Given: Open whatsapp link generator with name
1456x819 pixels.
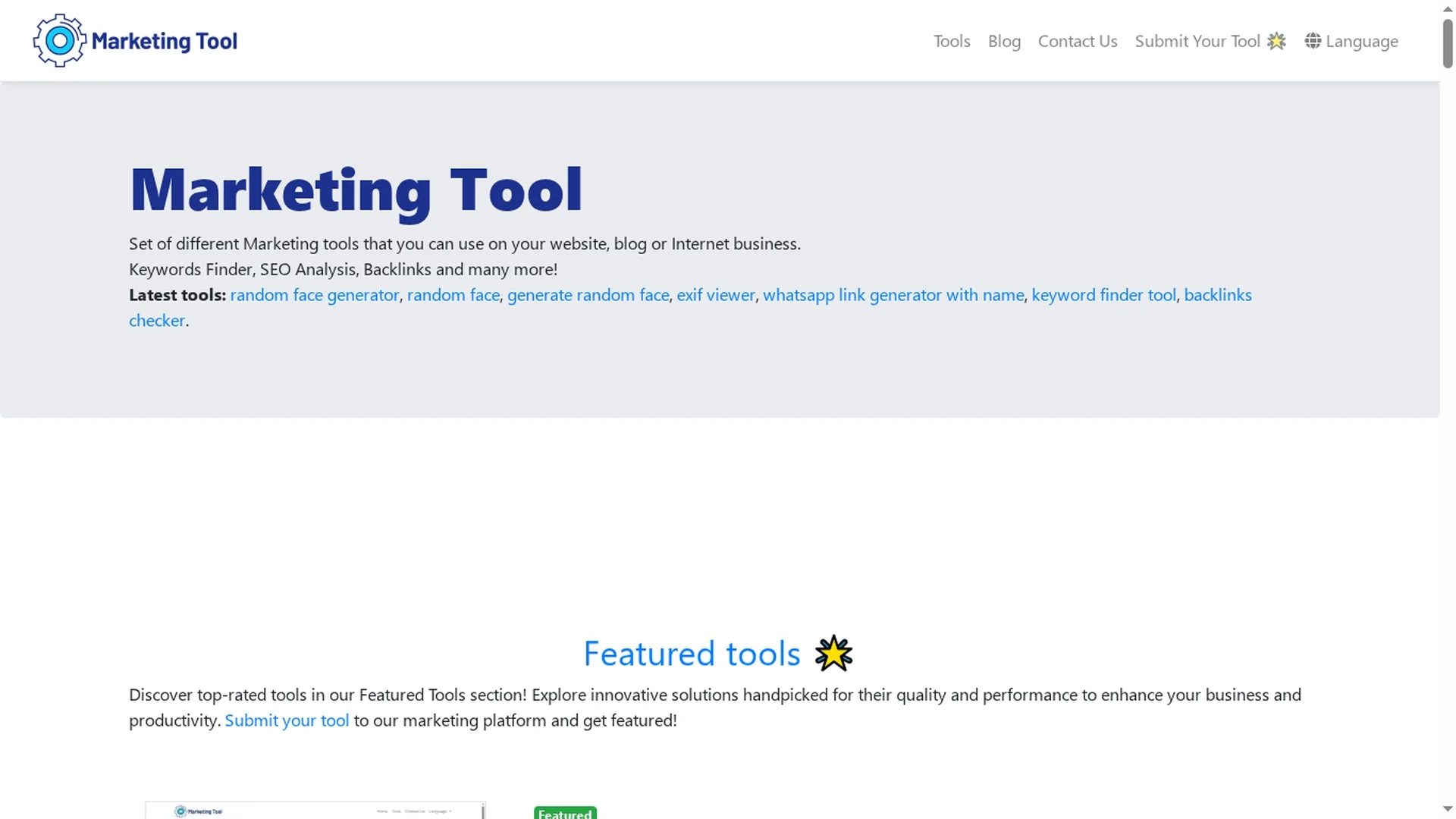Looking at the screenshot, I should click(x=893, y=295).
